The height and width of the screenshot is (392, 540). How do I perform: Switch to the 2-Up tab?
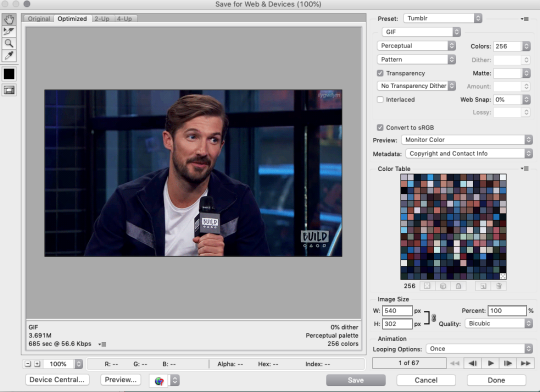pyautogui.click(x=102, y=19)
